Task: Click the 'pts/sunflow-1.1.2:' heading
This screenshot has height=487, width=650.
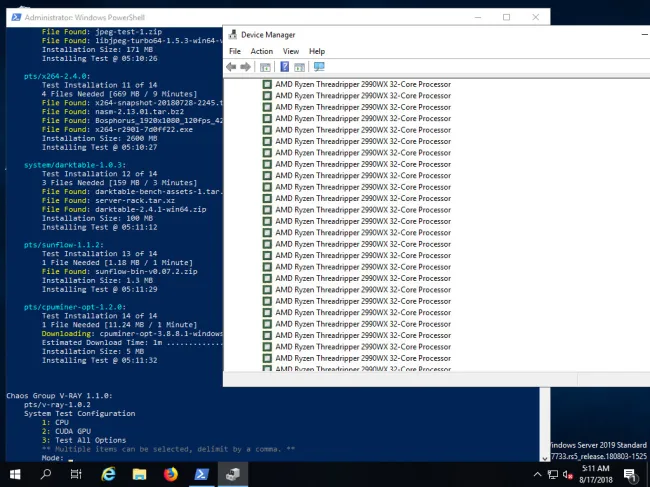Action: pos(63,245)
